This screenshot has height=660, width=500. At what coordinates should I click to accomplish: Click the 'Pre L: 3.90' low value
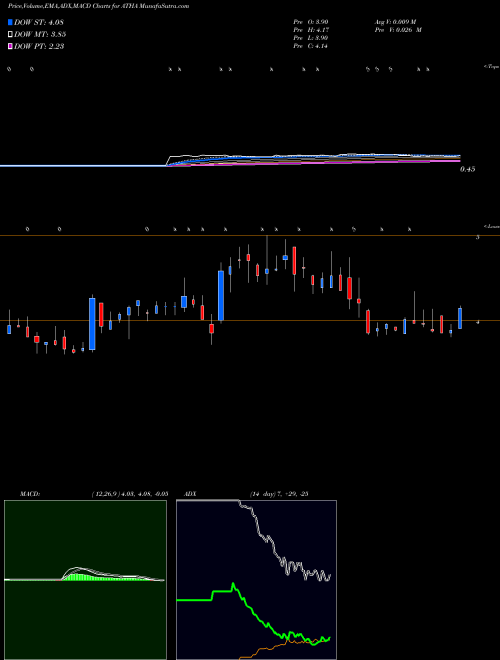[313, 38]
